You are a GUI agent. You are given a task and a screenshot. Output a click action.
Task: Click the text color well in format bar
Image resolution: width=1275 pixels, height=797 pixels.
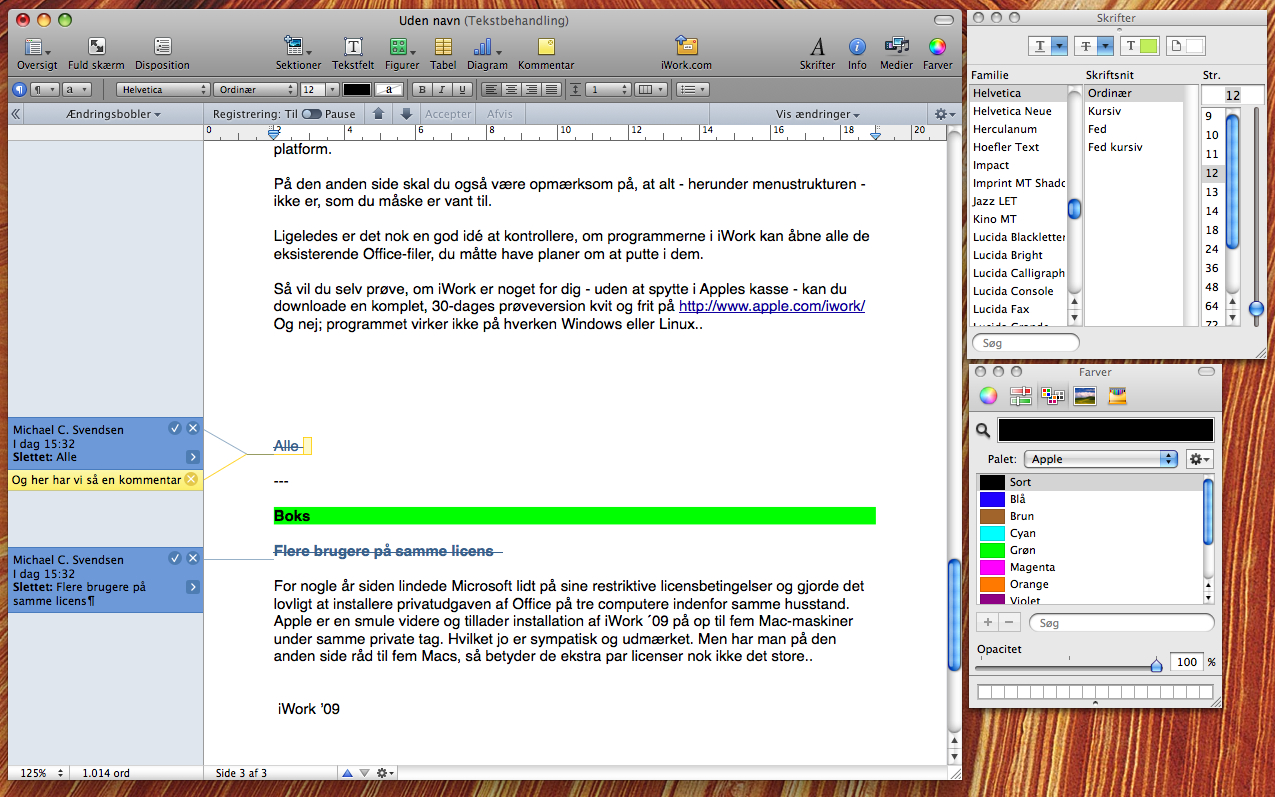pyautogui.click(x=357, y=89)
